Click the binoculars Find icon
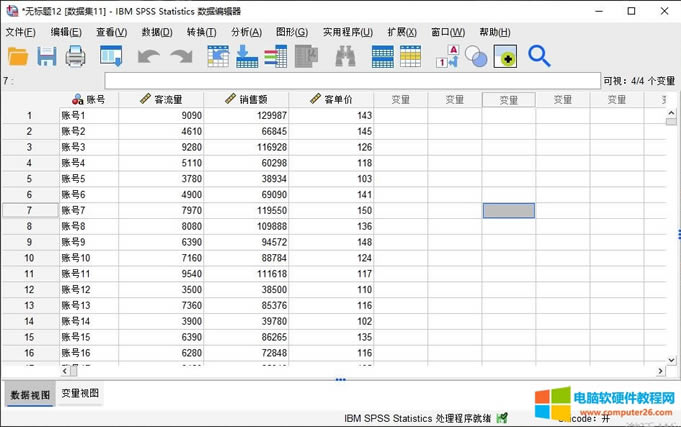Viewport: 681px width, 427px height. pos(345,57)
